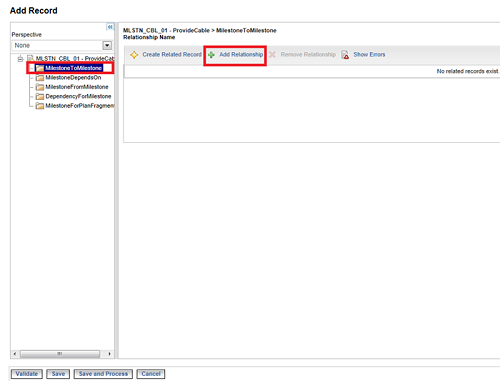Click the tree horizontal scrollbar thumb

(x=60, y=354)
